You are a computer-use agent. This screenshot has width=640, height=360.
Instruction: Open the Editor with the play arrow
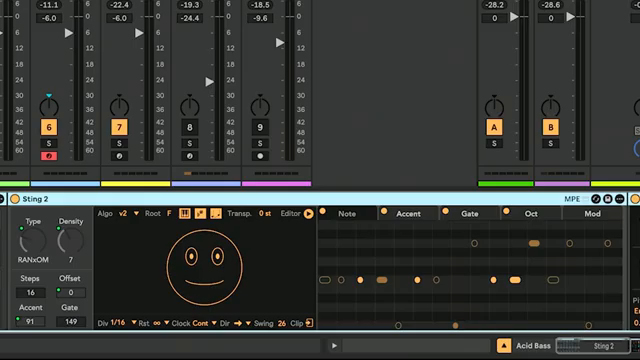click(309, 213)
